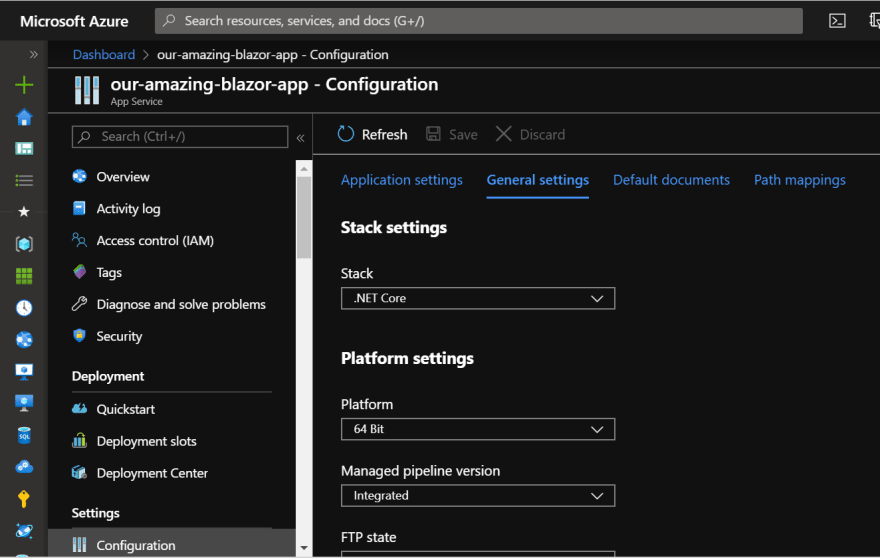
Task: Click the Dashboard breadcrumb link
Action: tap(104, 54)
